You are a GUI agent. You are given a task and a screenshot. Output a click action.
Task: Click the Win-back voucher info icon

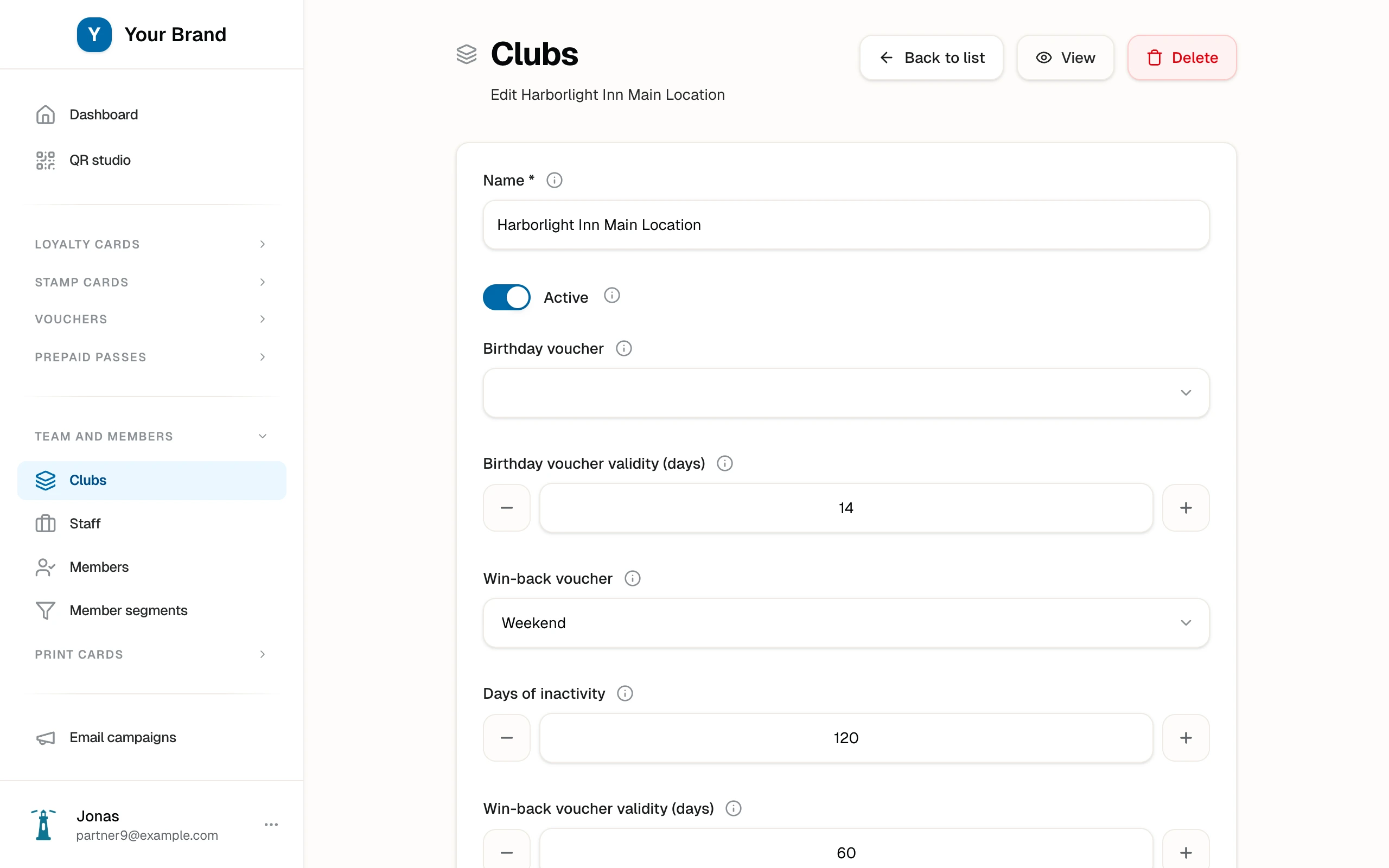point(633,579)
